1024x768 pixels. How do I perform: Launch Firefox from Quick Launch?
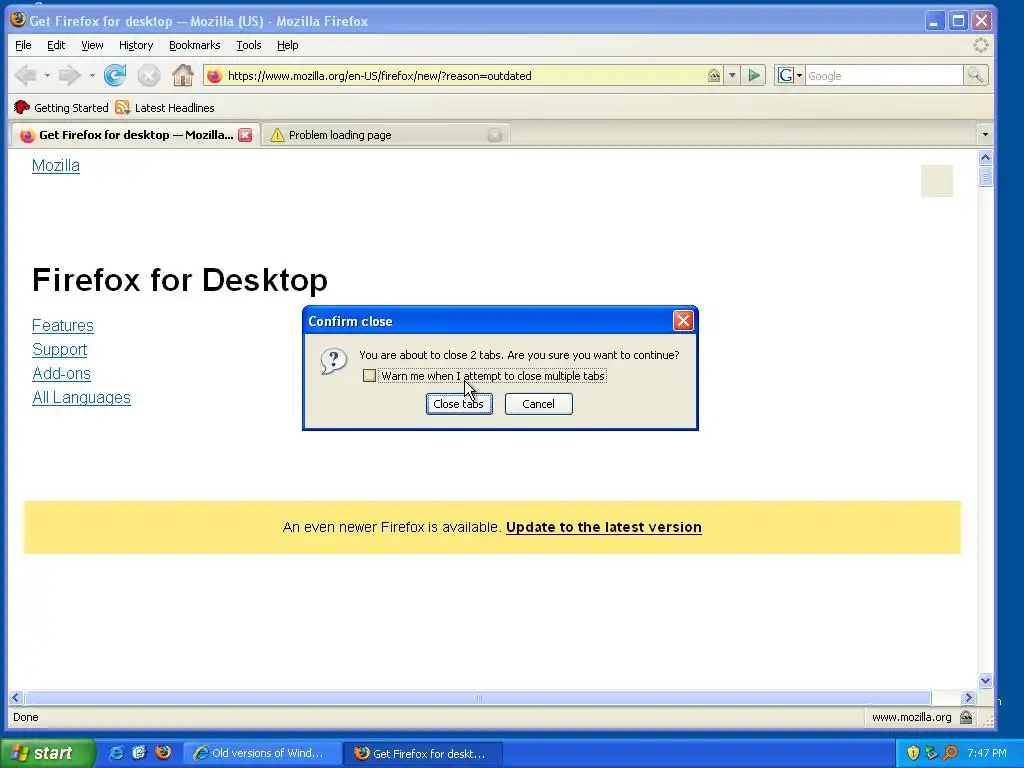(163, 753)
